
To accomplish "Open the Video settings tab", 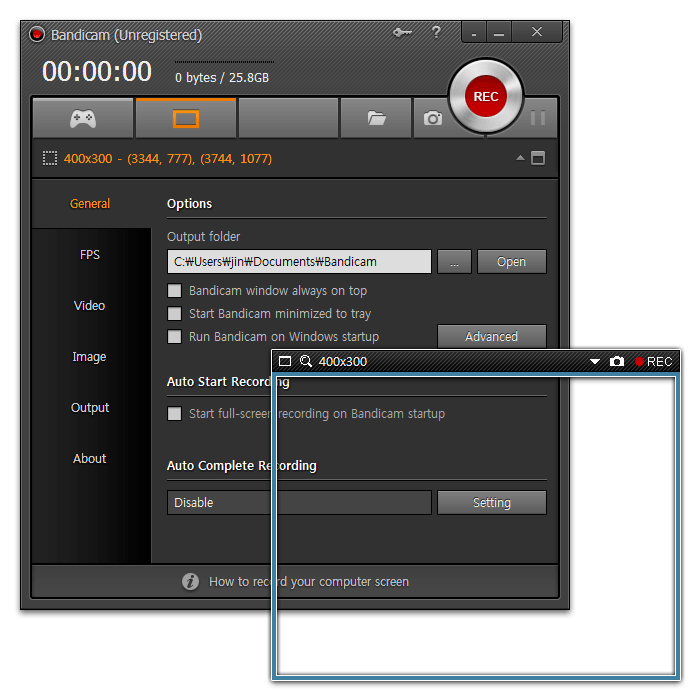I will coord(89,305).
